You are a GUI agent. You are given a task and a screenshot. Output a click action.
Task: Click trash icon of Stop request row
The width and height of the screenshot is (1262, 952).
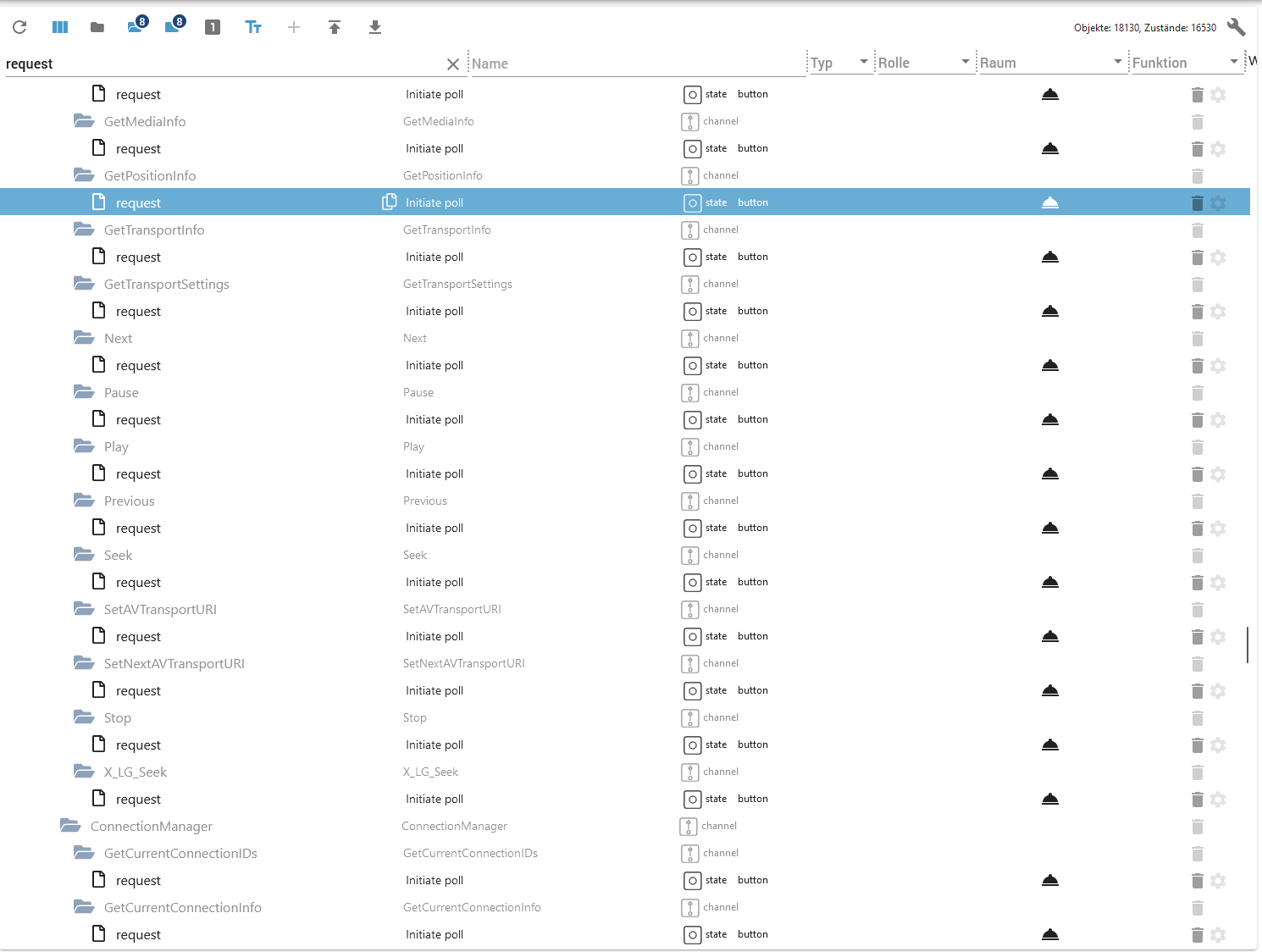(1198, 744)
